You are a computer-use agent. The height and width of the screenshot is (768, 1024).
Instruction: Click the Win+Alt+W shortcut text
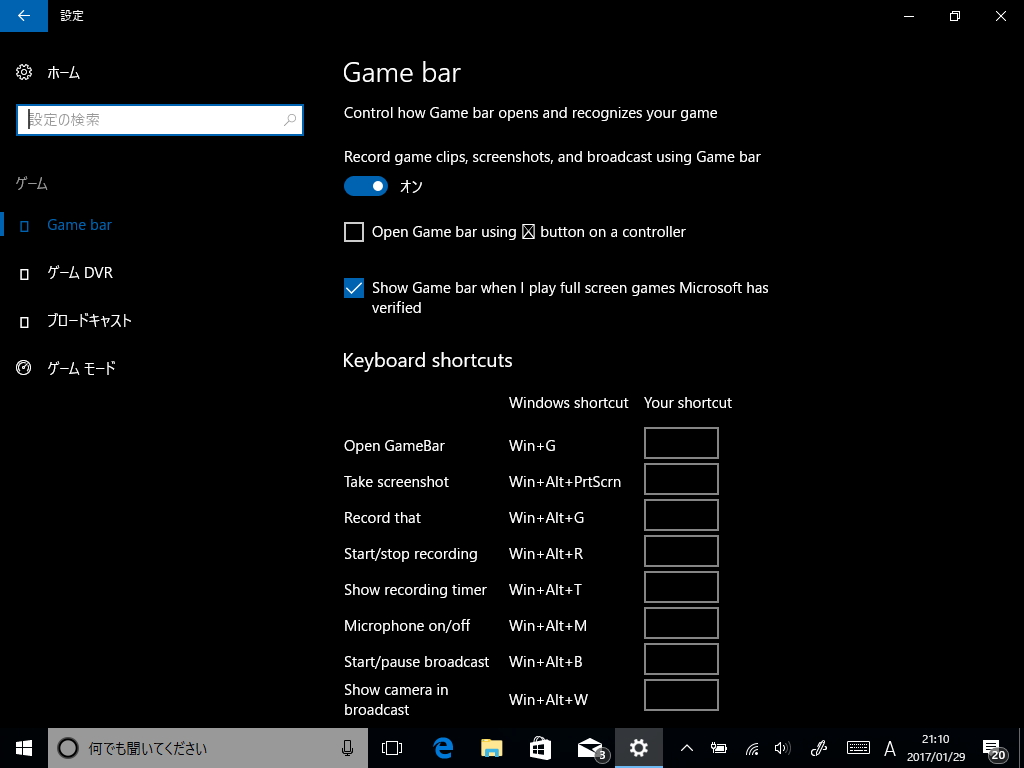point(549,699)
